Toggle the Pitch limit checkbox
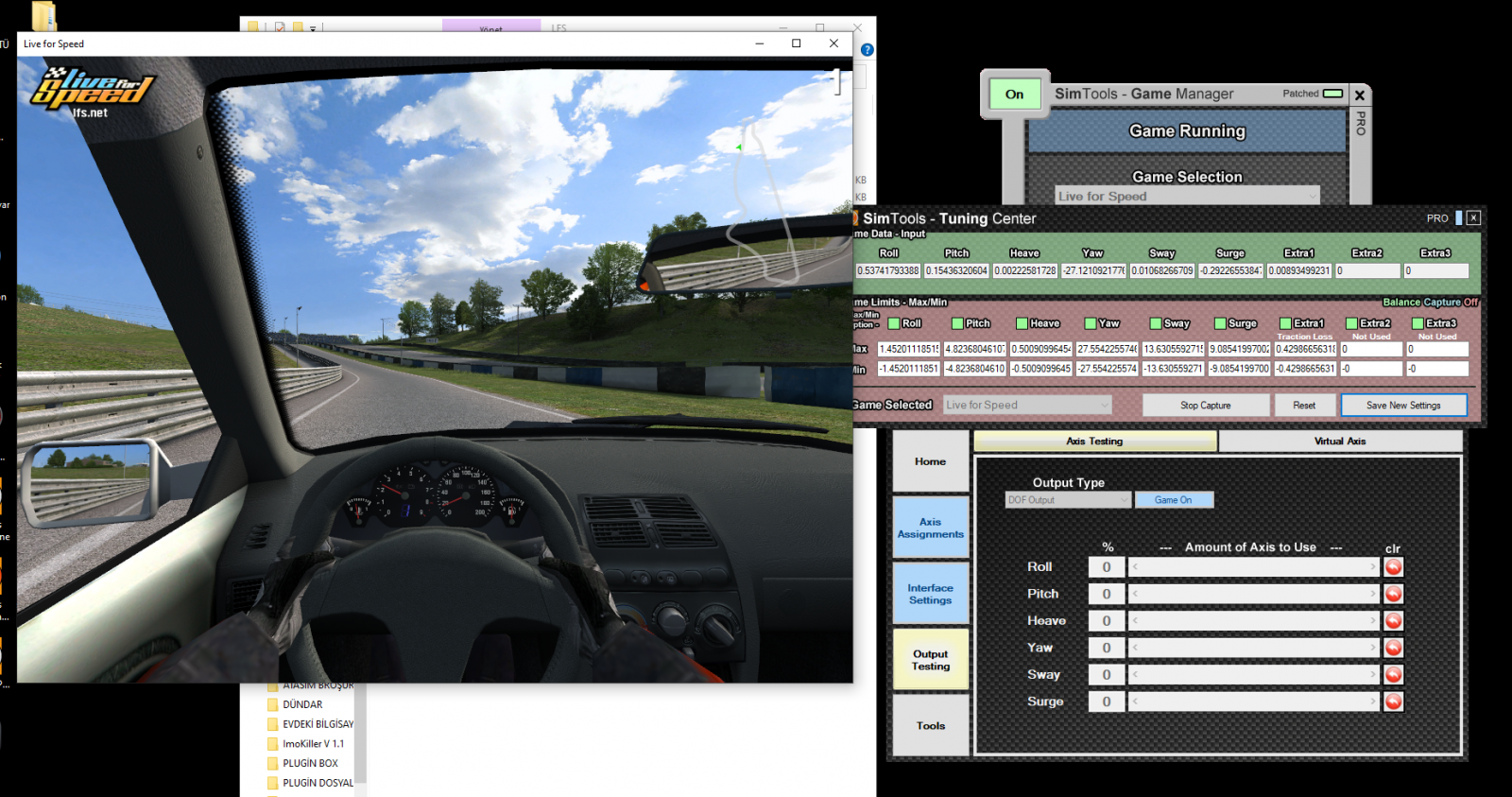Screen dimensions: 1512x797 coord(958,323)
